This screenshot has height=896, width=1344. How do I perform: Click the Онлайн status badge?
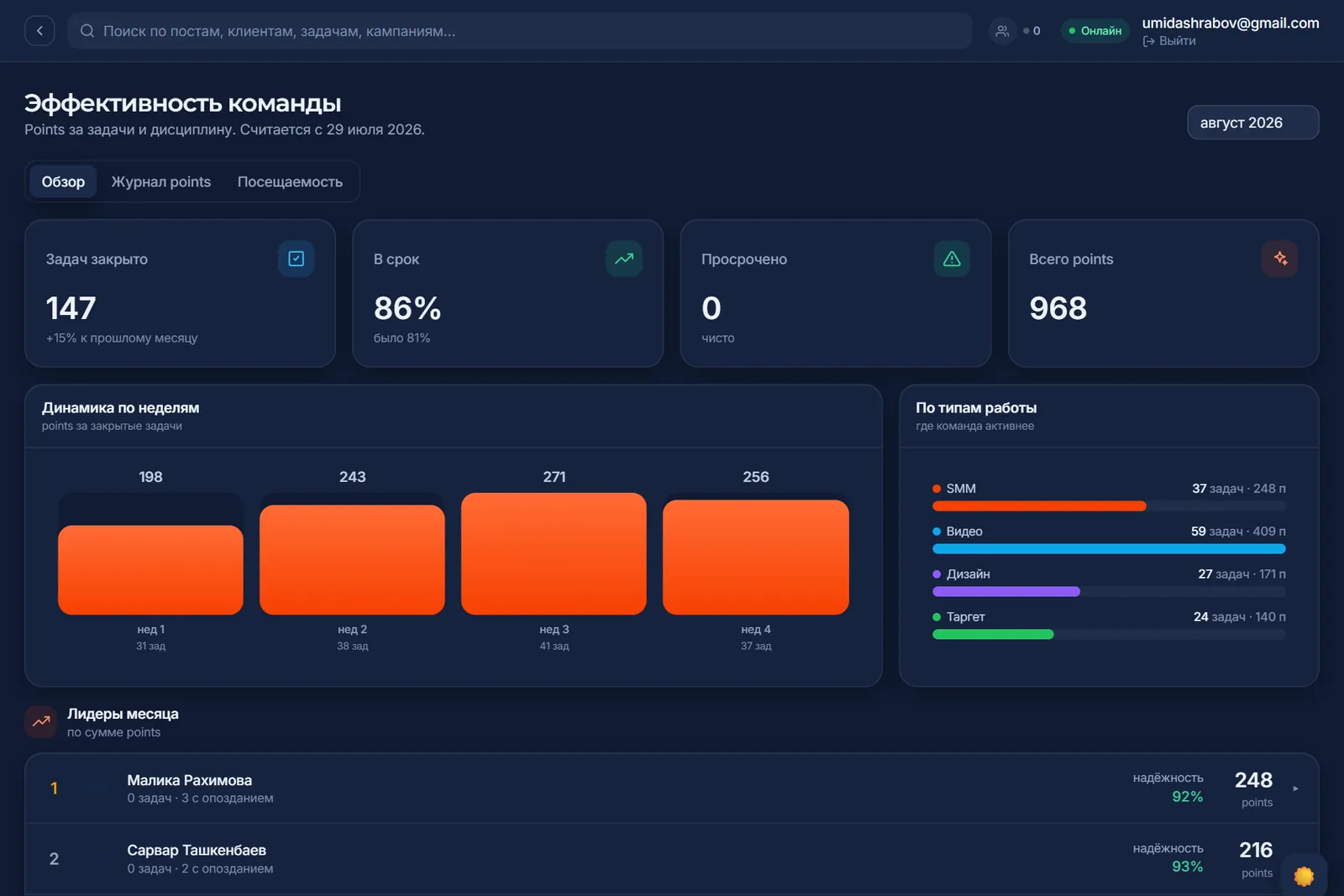(1095, 31)
